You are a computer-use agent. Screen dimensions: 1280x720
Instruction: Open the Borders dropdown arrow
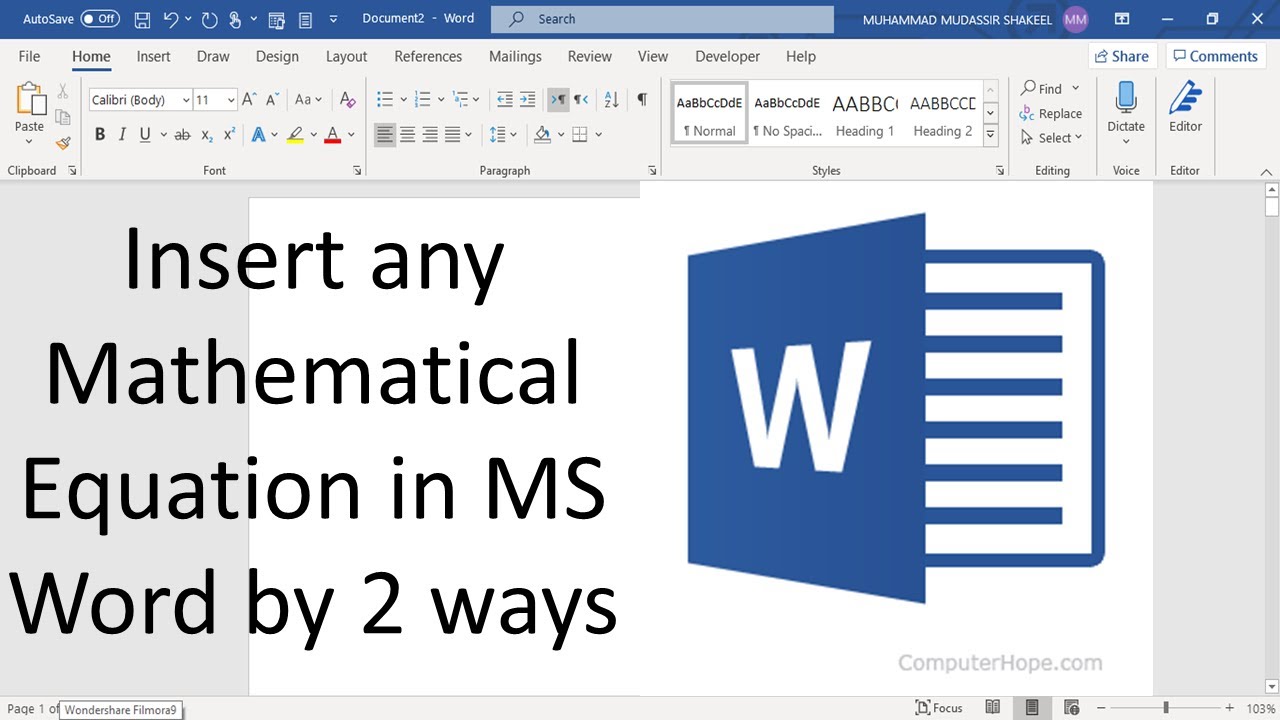click(598, 134)
